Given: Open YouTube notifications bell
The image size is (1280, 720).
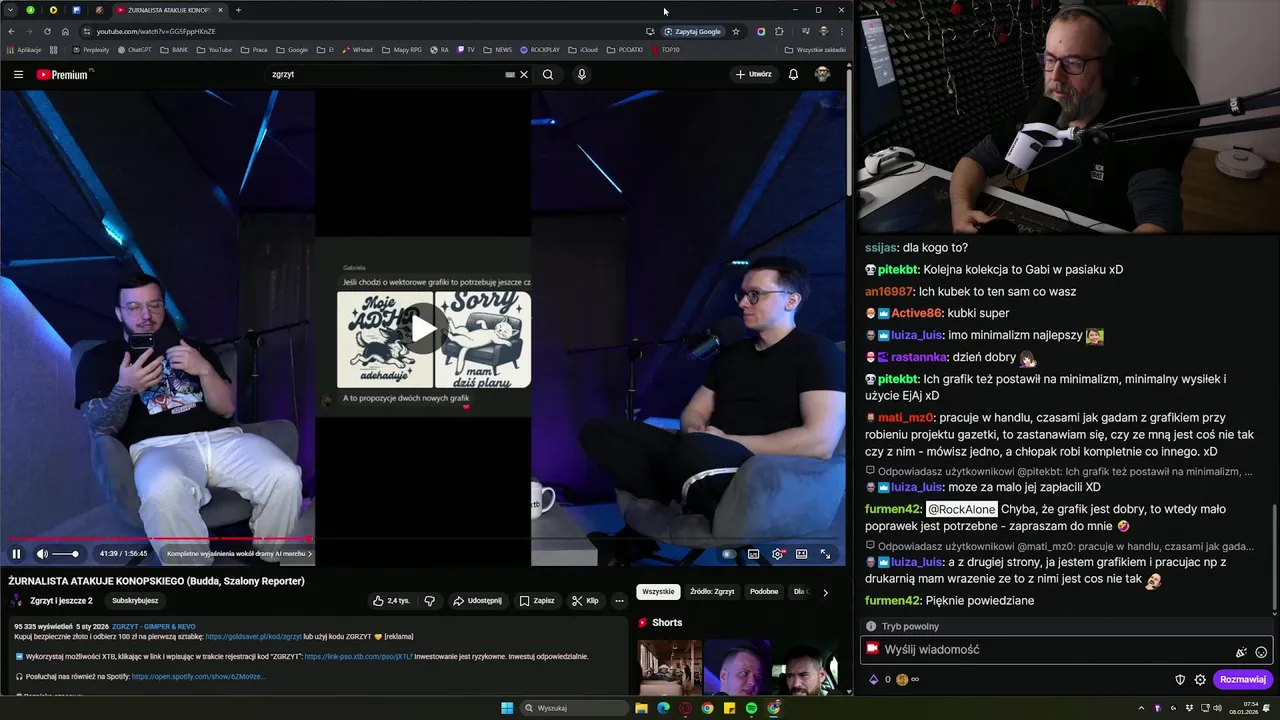Looking at the screenshot, I should pyautogui.click(x=793, y=74).
